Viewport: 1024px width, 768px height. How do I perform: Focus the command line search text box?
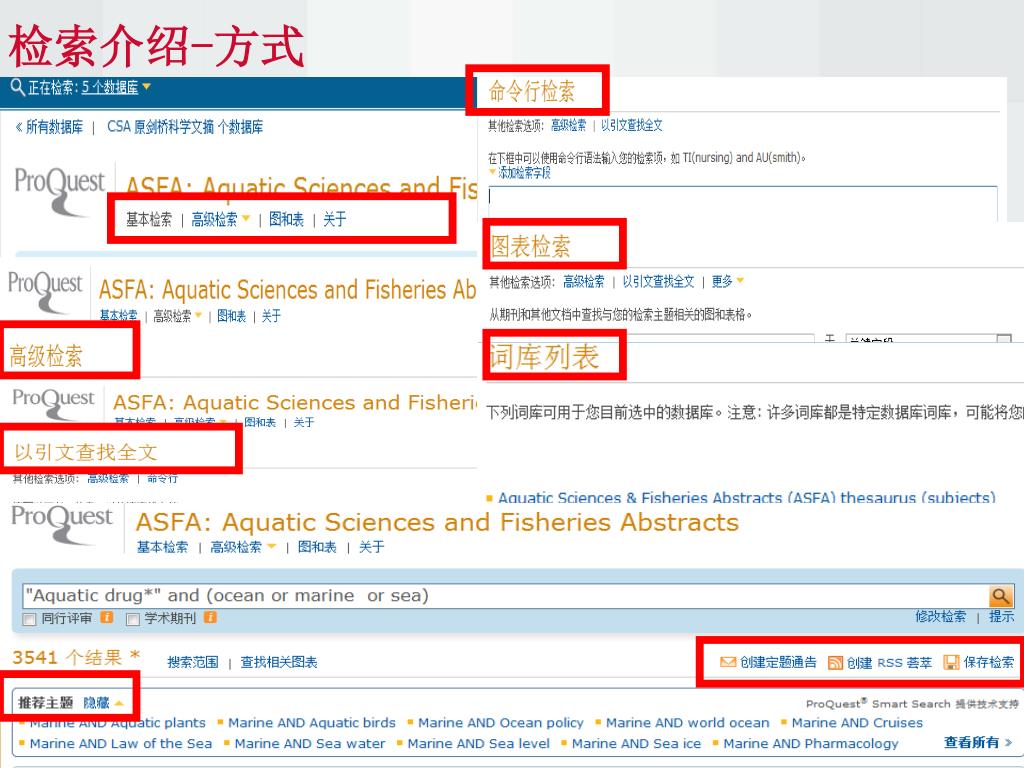(743, 204)
